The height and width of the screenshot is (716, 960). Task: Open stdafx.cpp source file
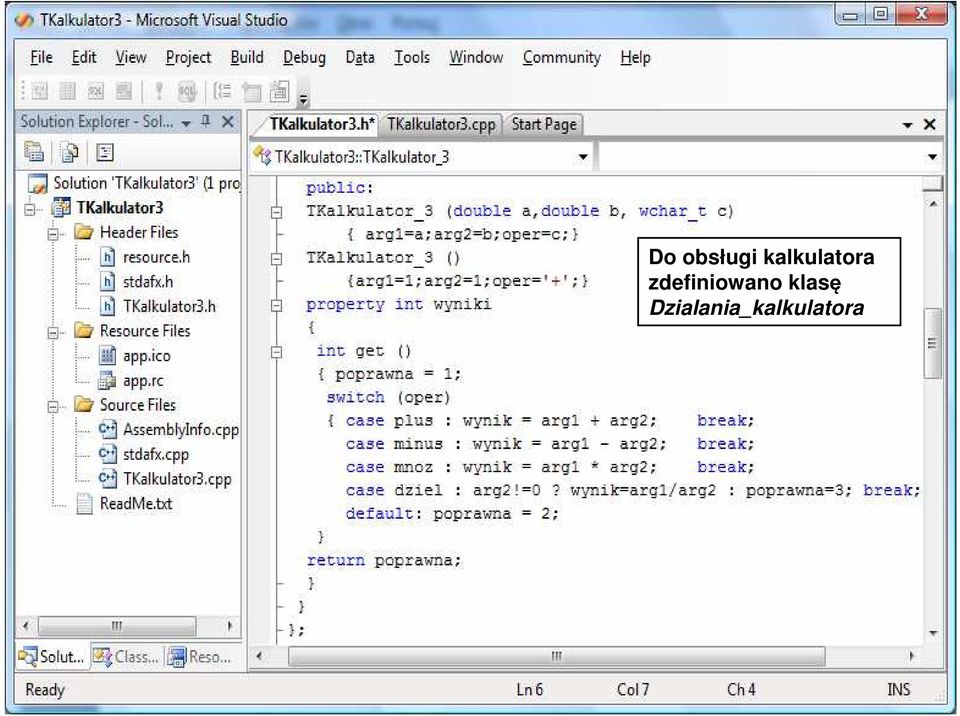tap(156, 454)
